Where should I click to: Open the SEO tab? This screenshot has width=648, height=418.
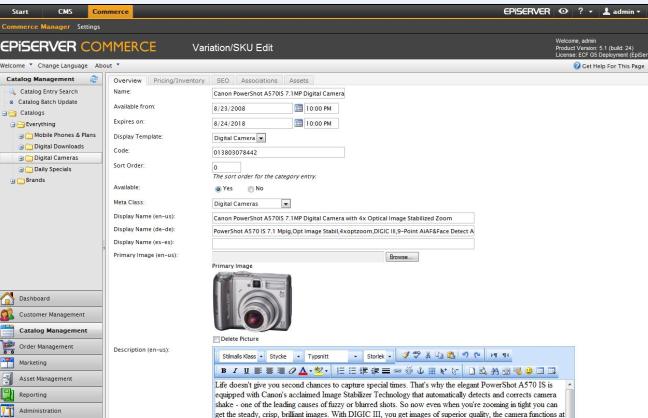click(x=223, y=79)
